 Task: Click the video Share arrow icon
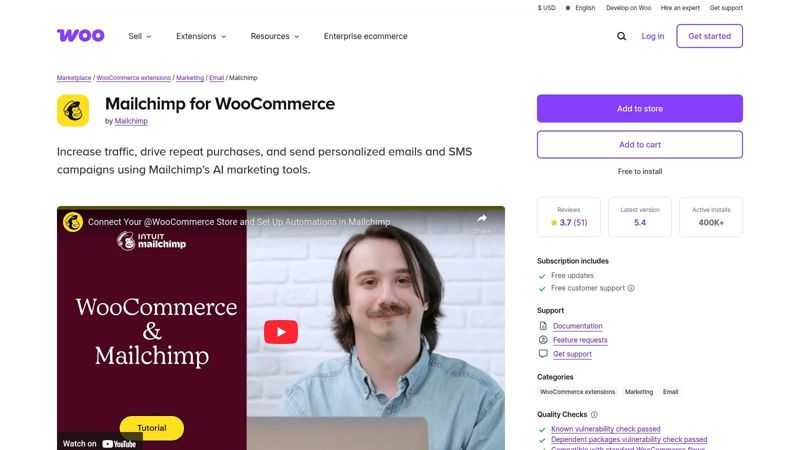[482, 219]
